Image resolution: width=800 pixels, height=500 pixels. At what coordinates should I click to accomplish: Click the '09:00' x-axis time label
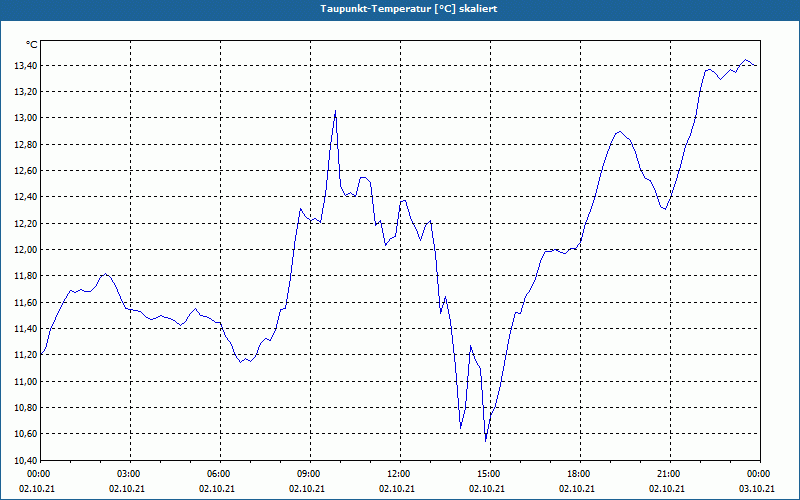tap(310, 474)
